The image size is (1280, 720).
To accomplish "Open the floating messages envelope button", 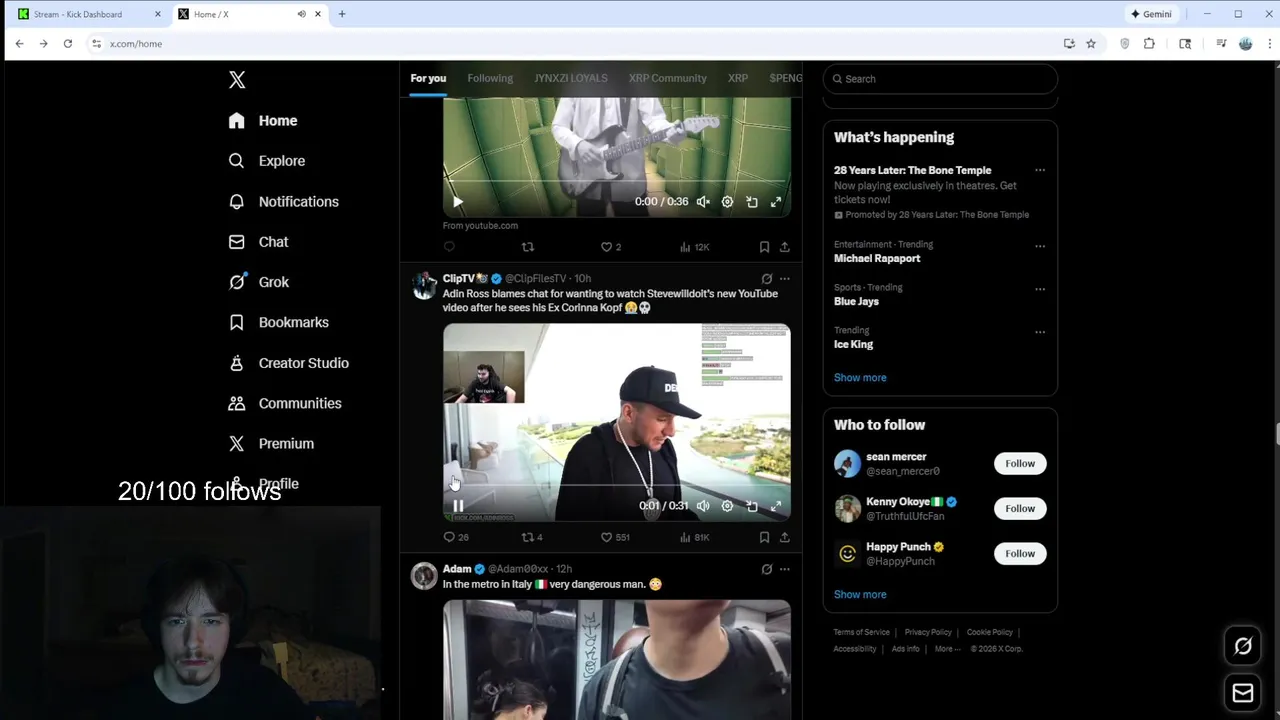I will coord(1243,693).
